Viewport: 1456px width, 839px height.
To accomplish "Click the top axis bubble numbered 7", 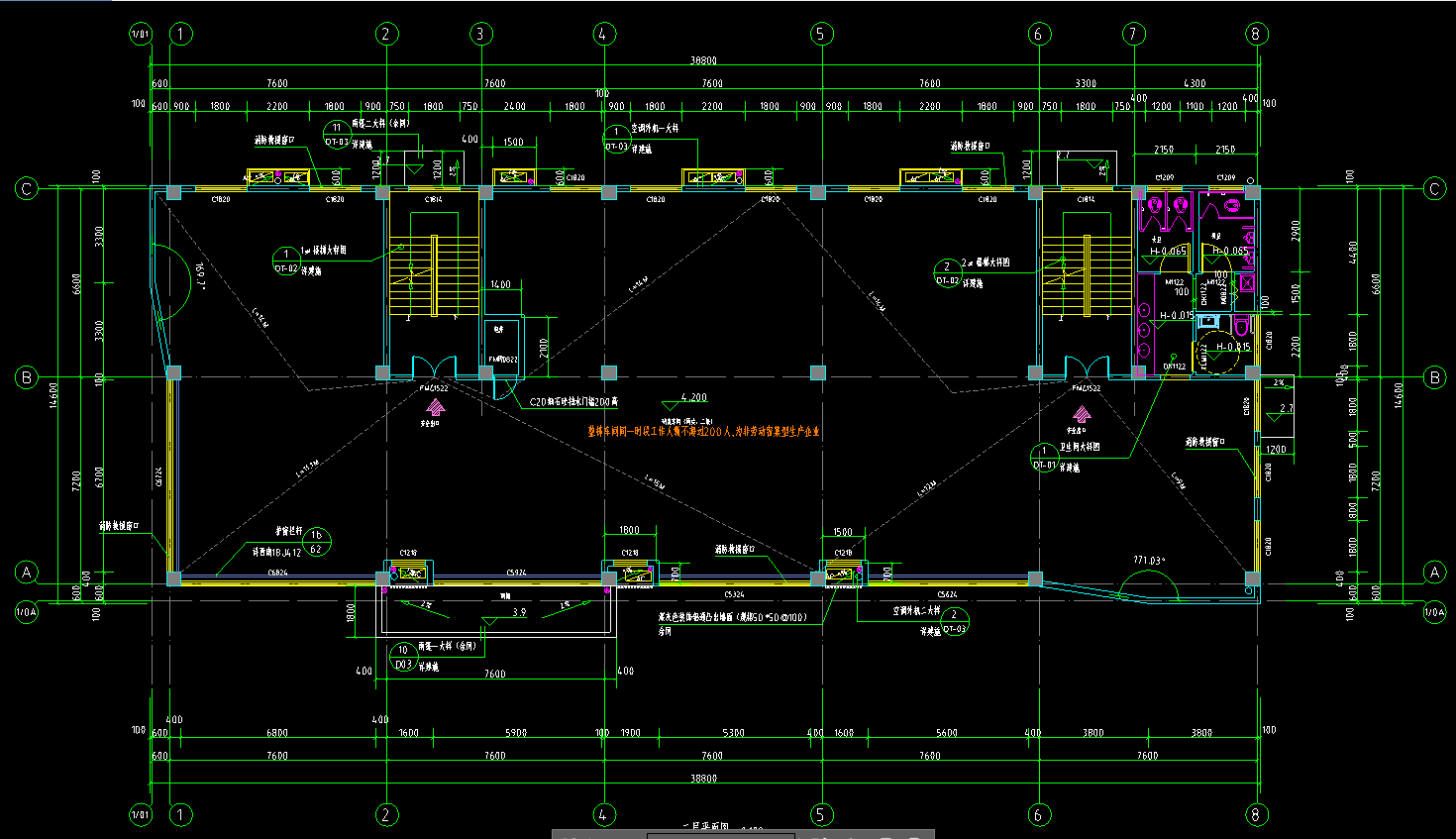I will point(1134,34).
